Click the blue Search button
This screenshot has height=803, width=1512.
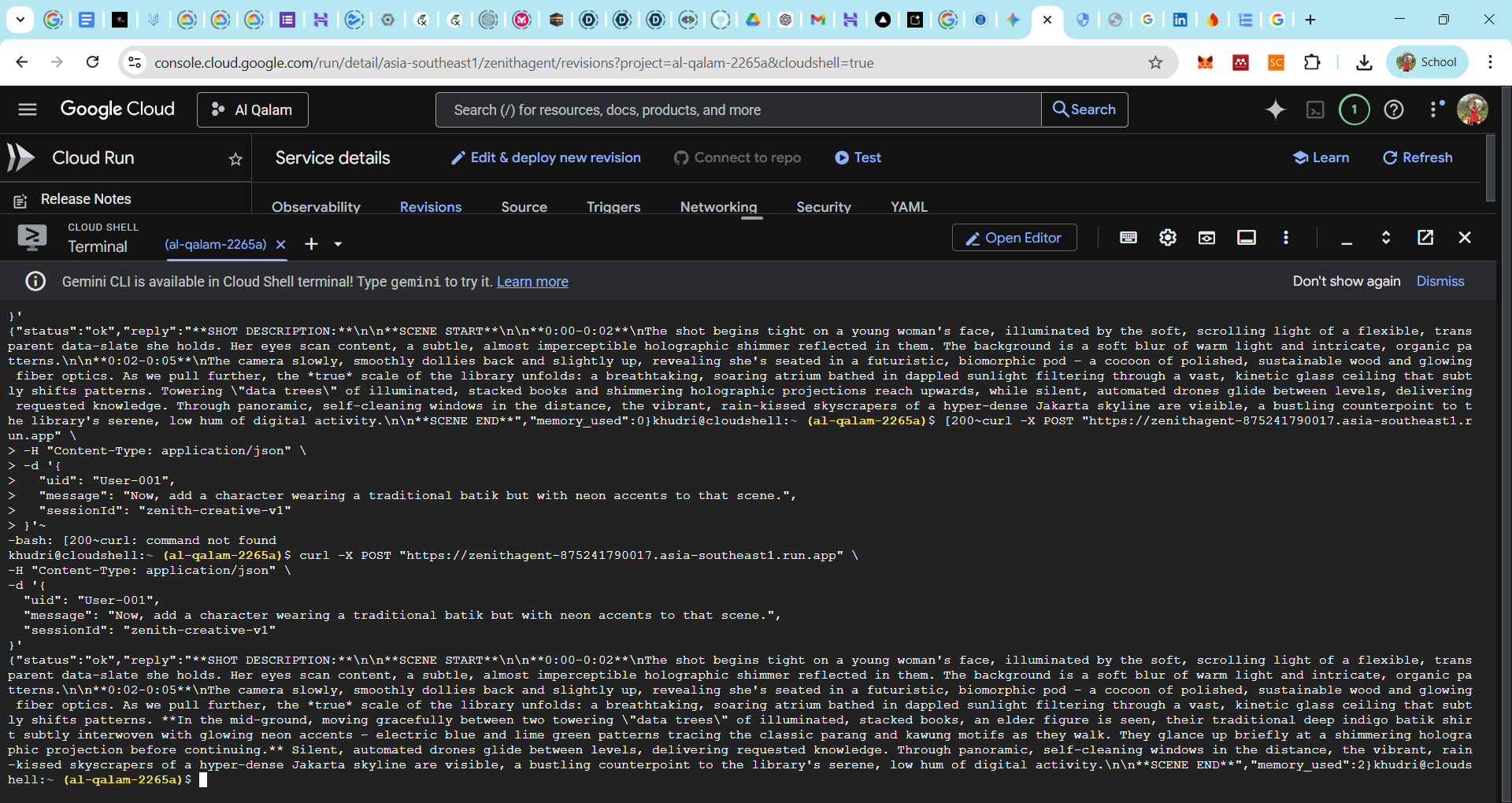click(1084, 109)
